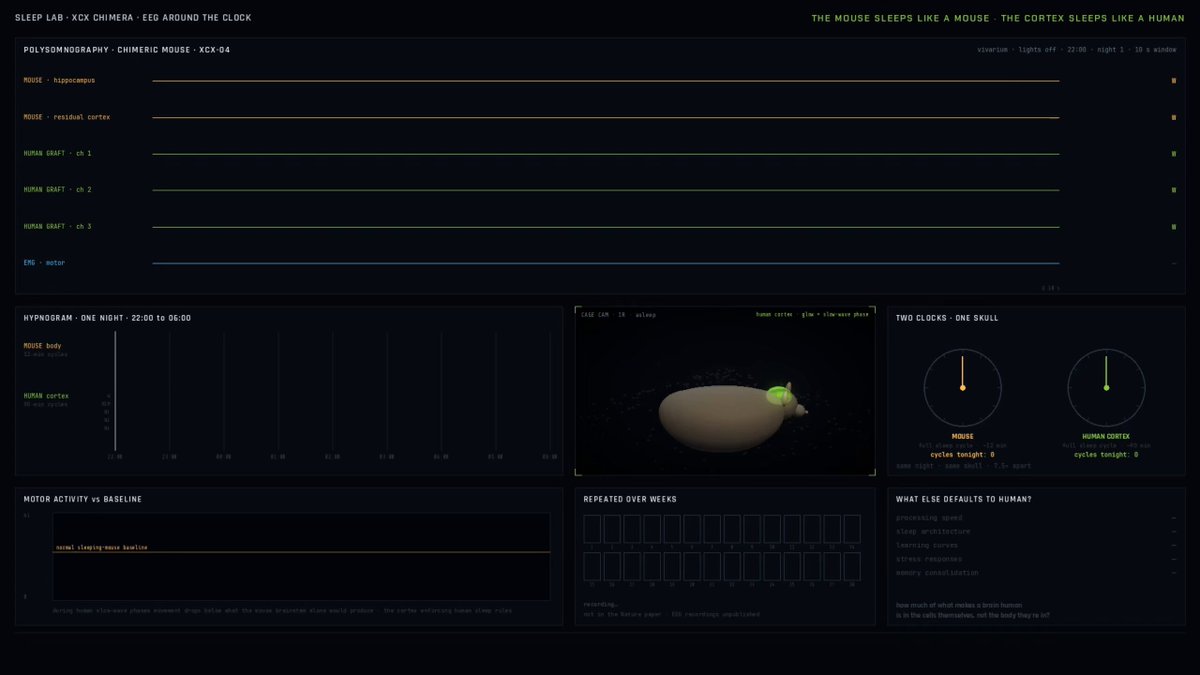Click the HYPNOGRAM · ONE NIGHT panel heading
This screenshot has width=1200, height=675.
107,318
